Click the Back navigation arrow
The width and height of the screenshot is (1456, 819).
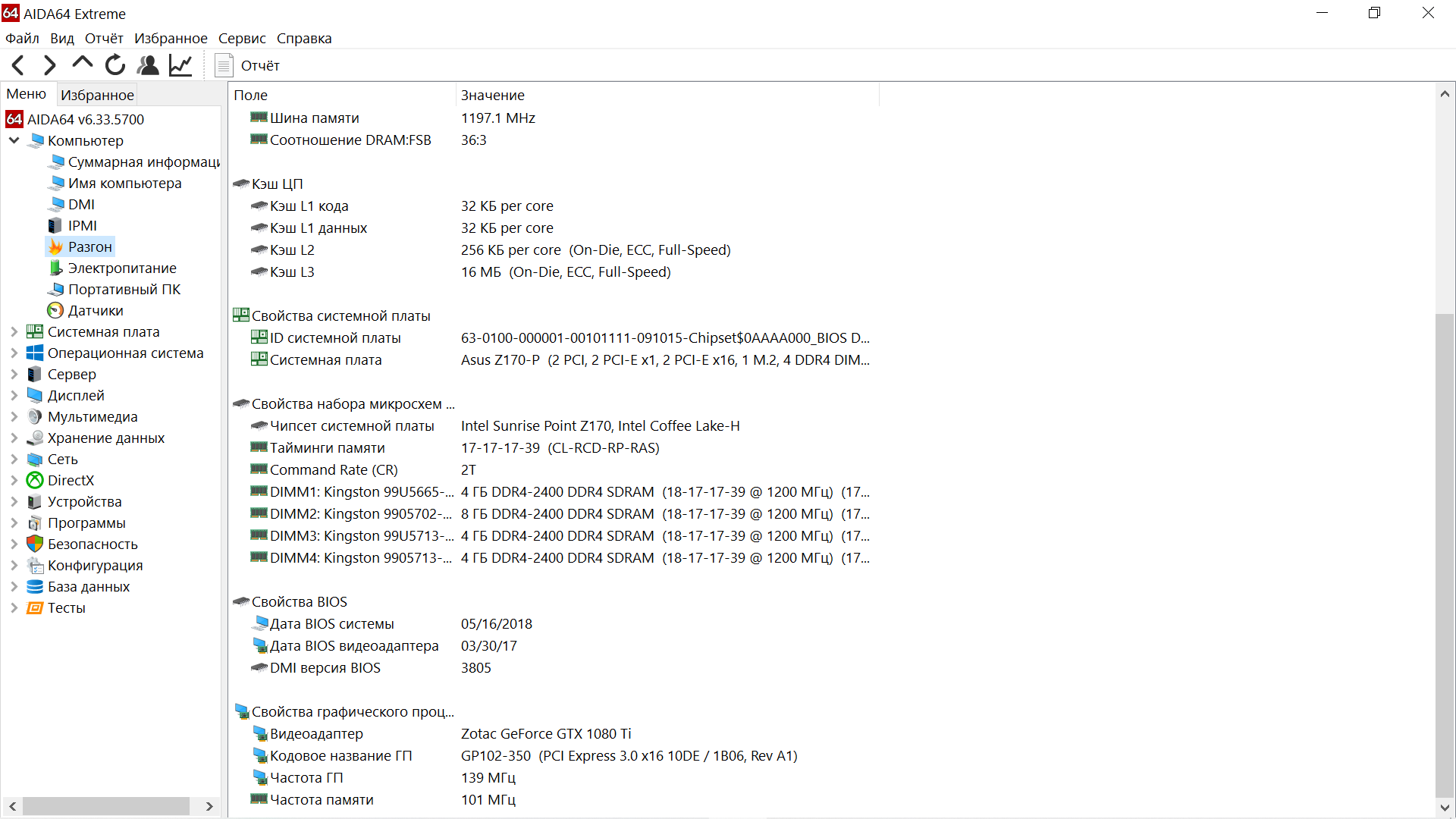[19, 66]
